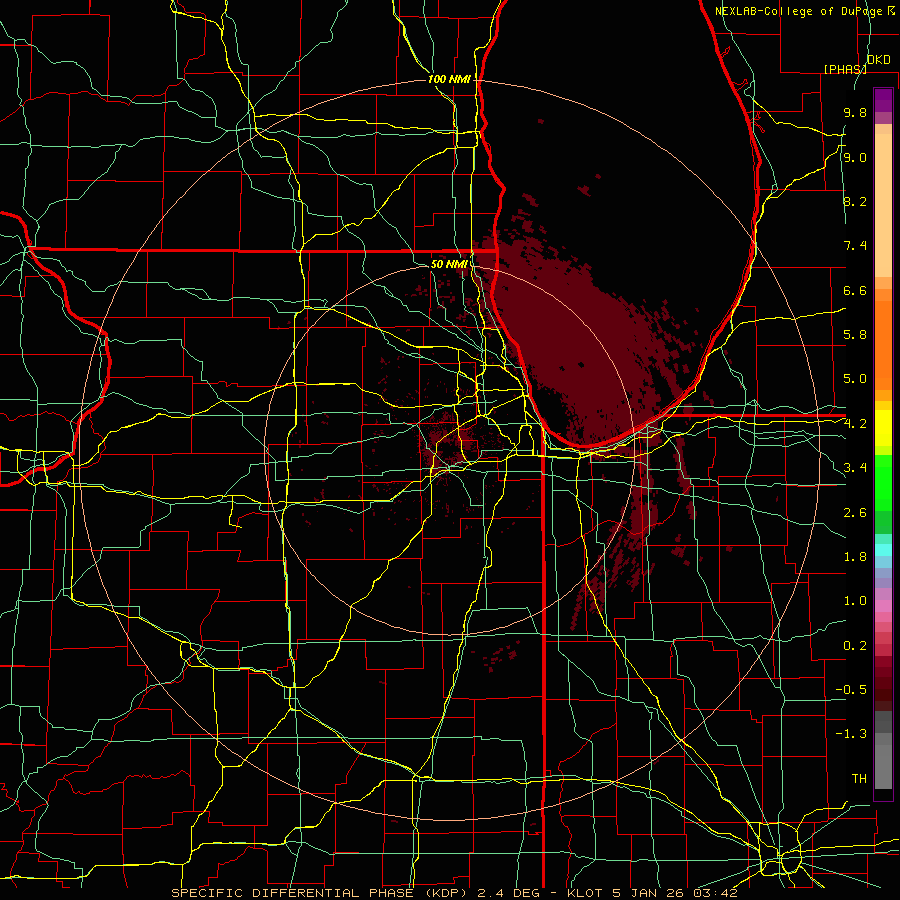
Task: Click the pale peach swatch on the color bar
Action: pos(883,207)
